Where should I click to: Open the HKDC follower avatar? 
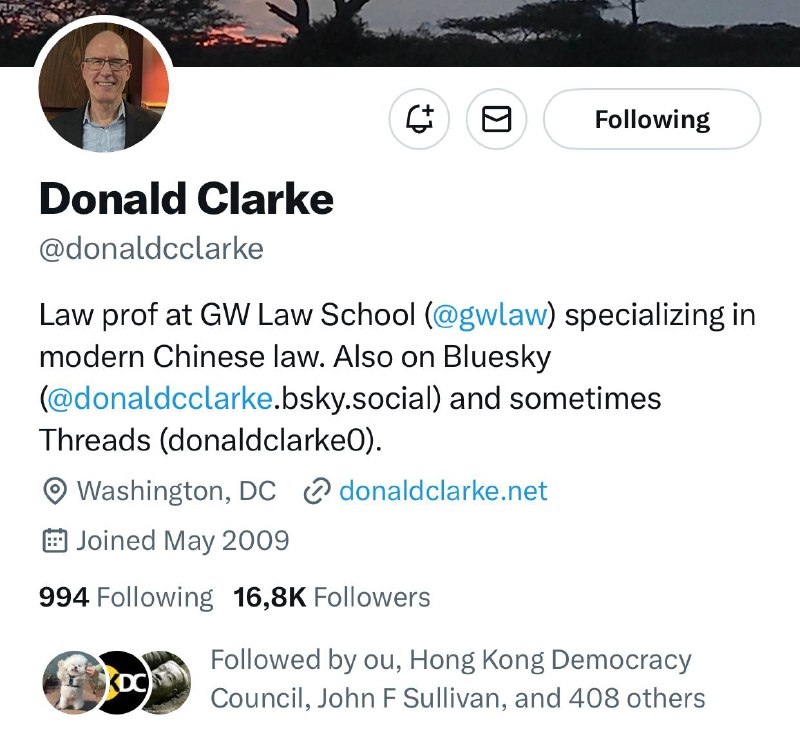[123, 682]
